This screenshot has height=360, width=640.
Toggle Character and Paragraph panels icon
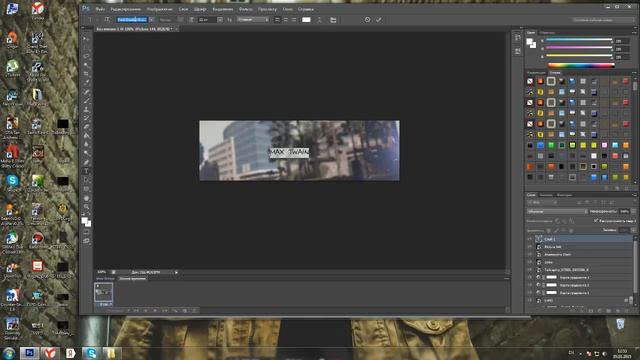333,20
